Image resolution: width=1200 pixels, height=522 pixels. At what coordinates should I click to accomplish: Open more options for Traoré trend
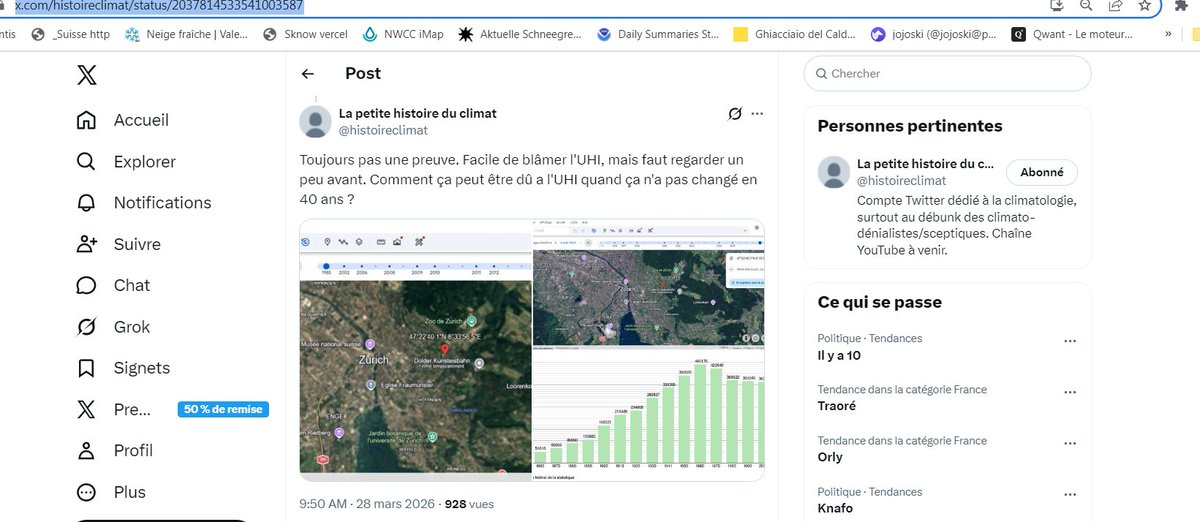click(x=1071, y=391)
